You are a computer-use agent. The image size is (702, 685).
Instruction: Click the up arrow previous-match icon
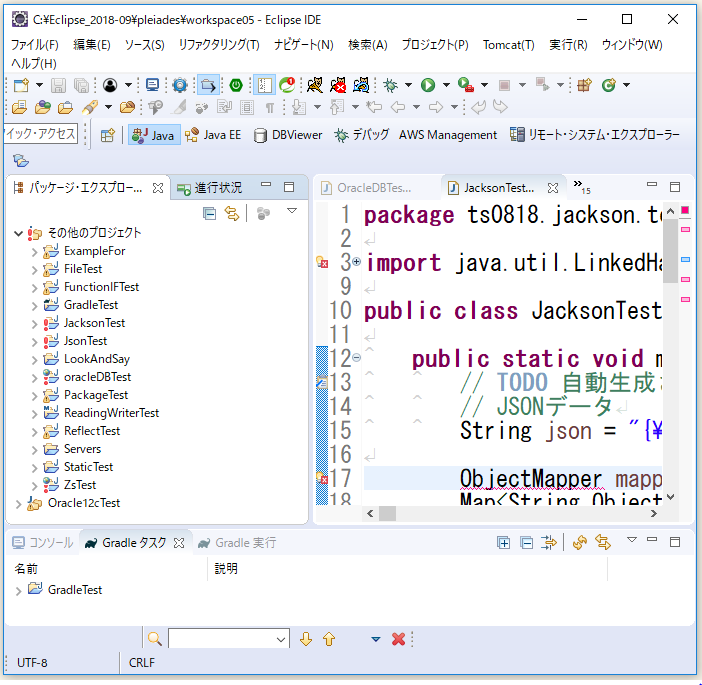pos(329,639)
